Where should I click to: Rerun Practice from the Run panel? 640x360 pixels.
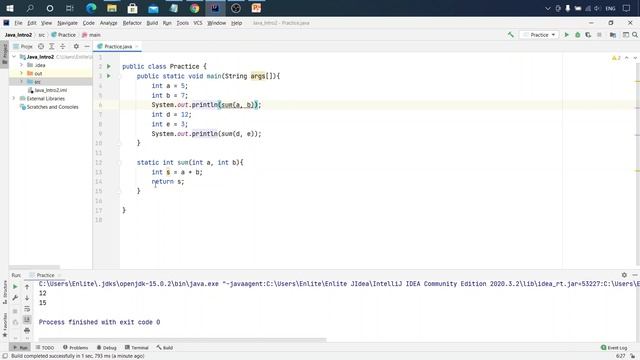[x=15, y=287]
